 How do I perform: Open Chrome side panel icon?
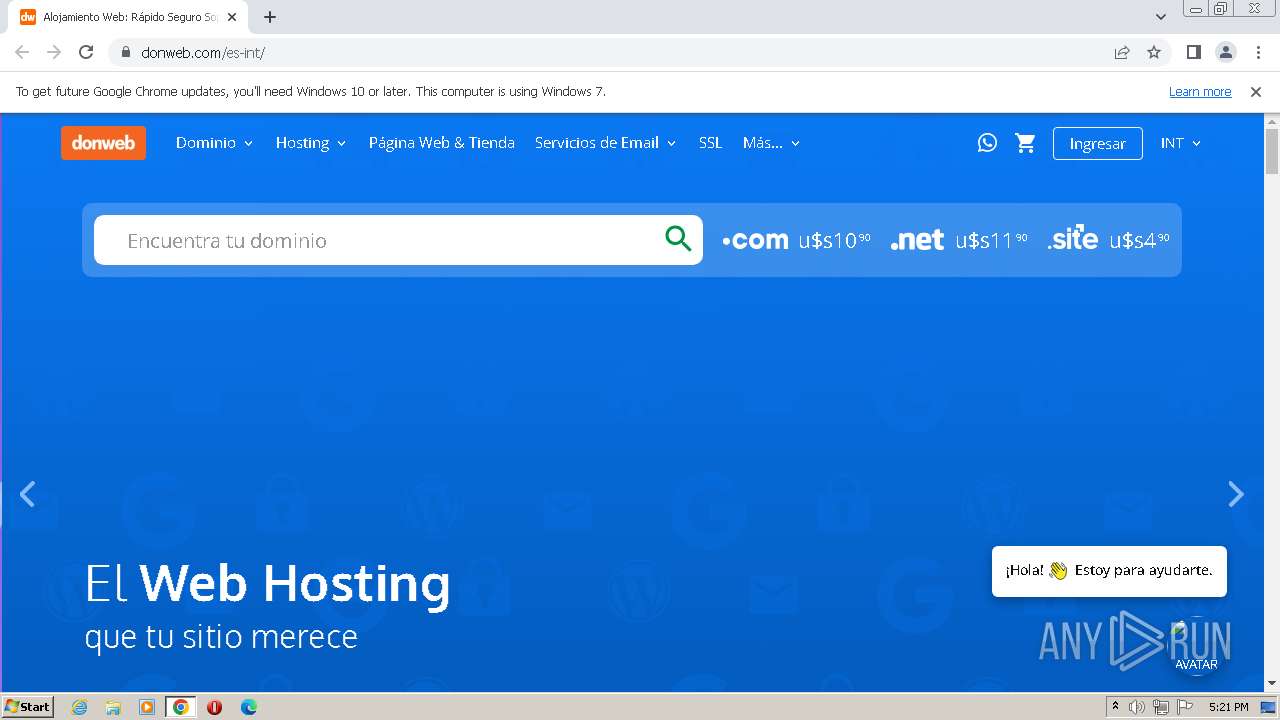click(1194, 52)
